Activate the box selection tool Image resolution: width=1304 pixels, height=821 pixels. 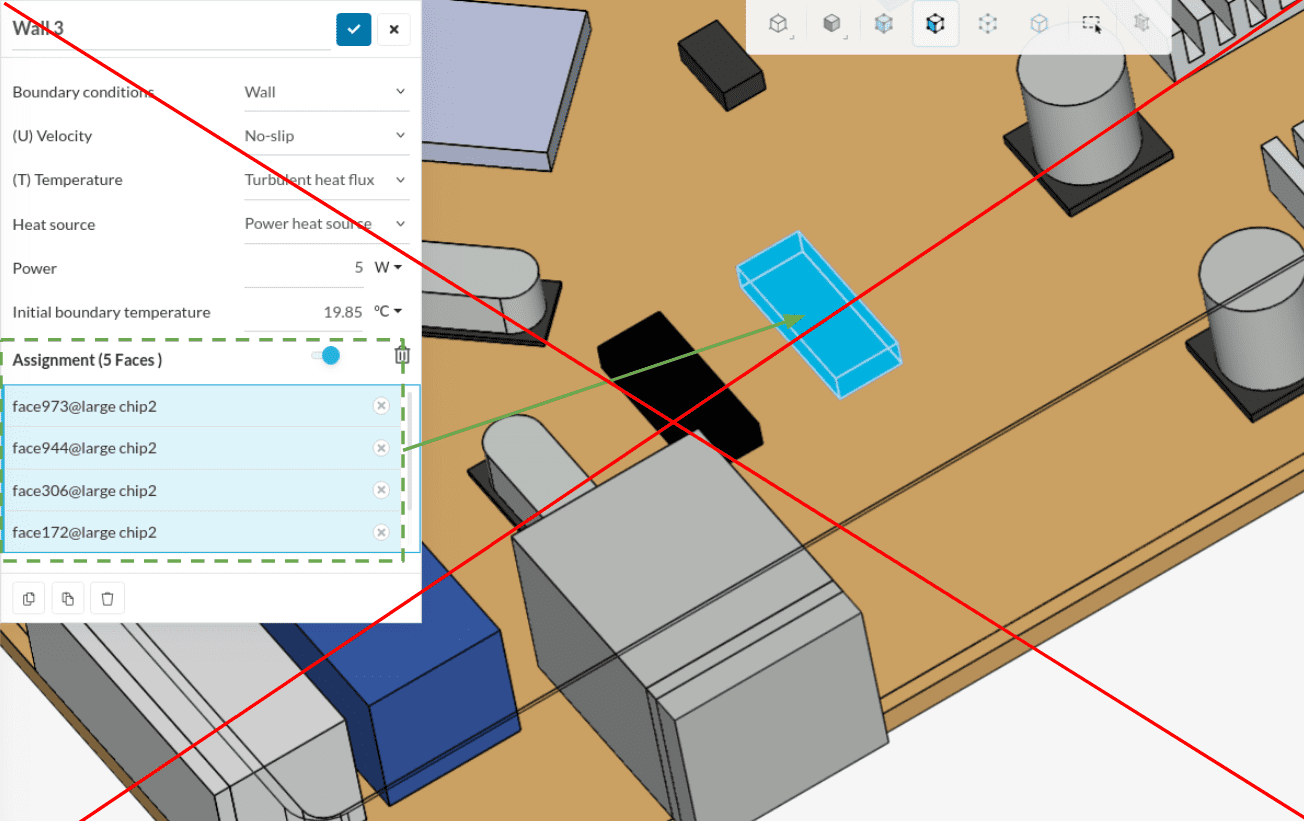(x=1091, y=24)
